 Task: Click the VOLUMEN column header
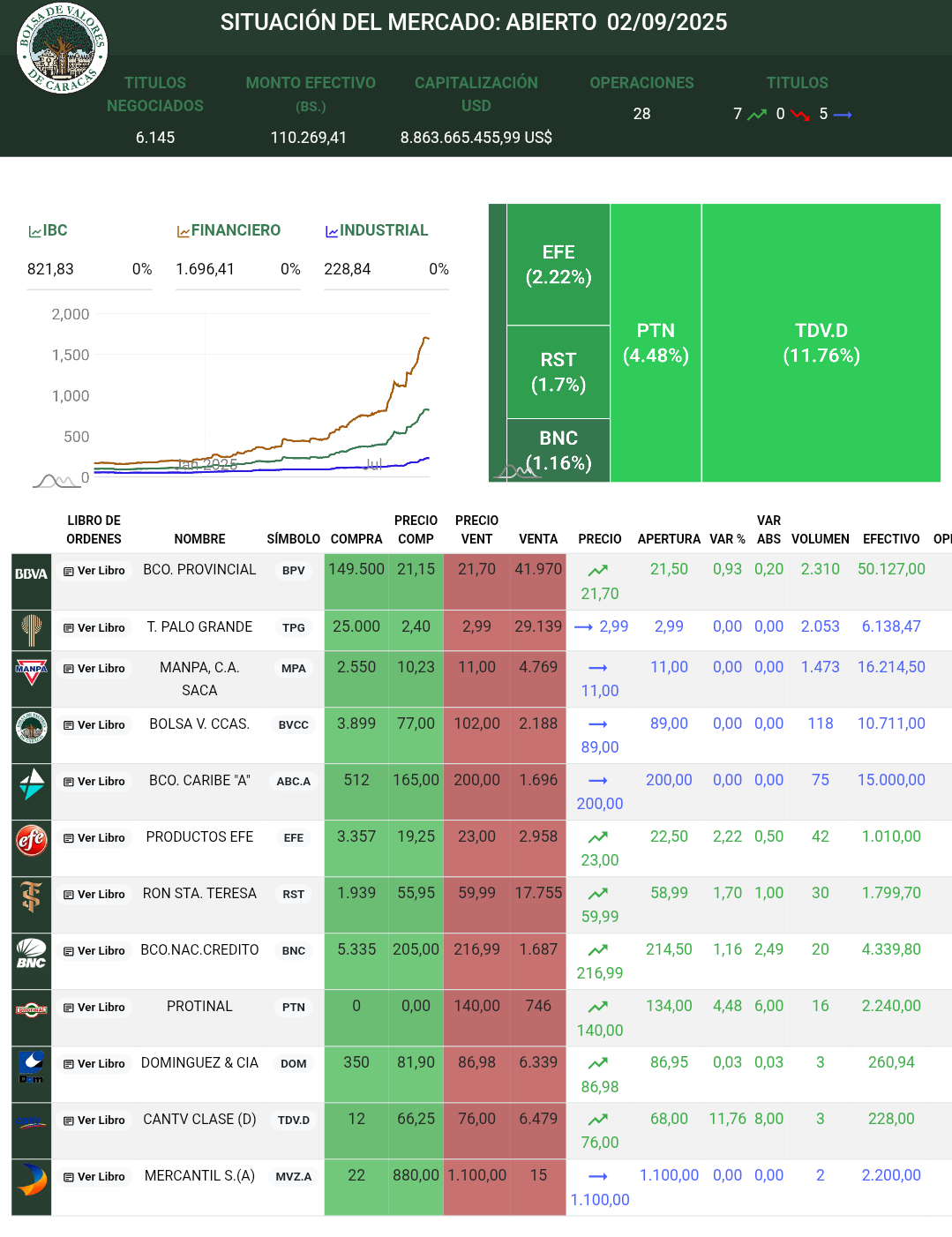(821, 539)
